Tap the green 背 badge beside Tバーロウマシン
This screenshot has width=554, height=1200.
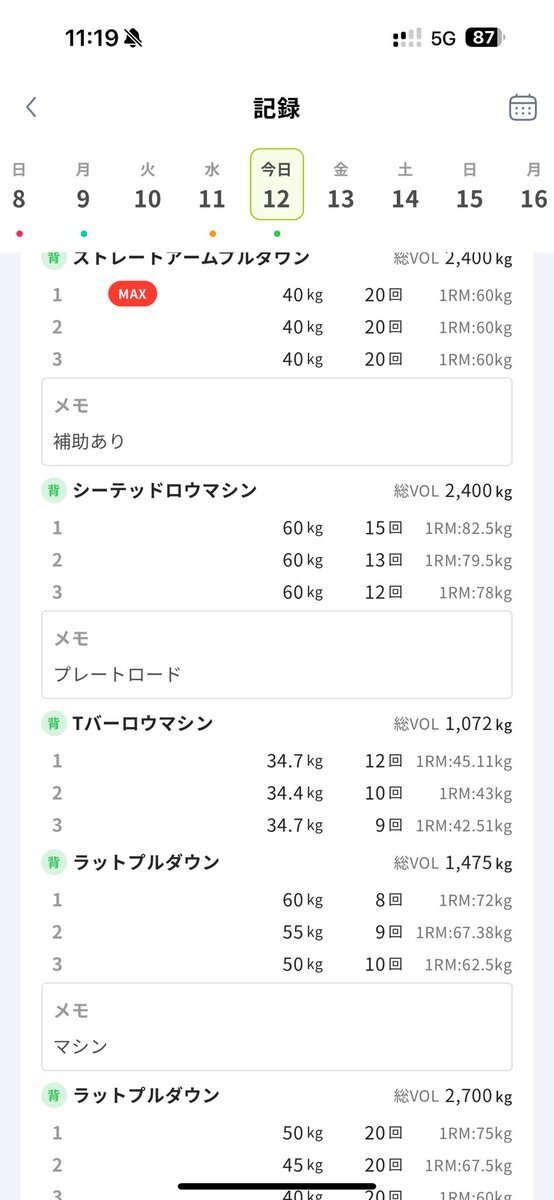point(54,723)
